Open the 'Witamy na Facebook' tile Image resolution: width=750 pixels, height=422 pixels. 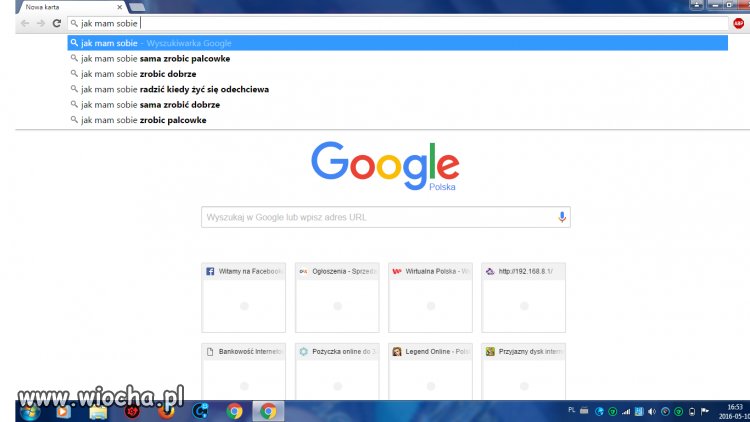[243, 297]
